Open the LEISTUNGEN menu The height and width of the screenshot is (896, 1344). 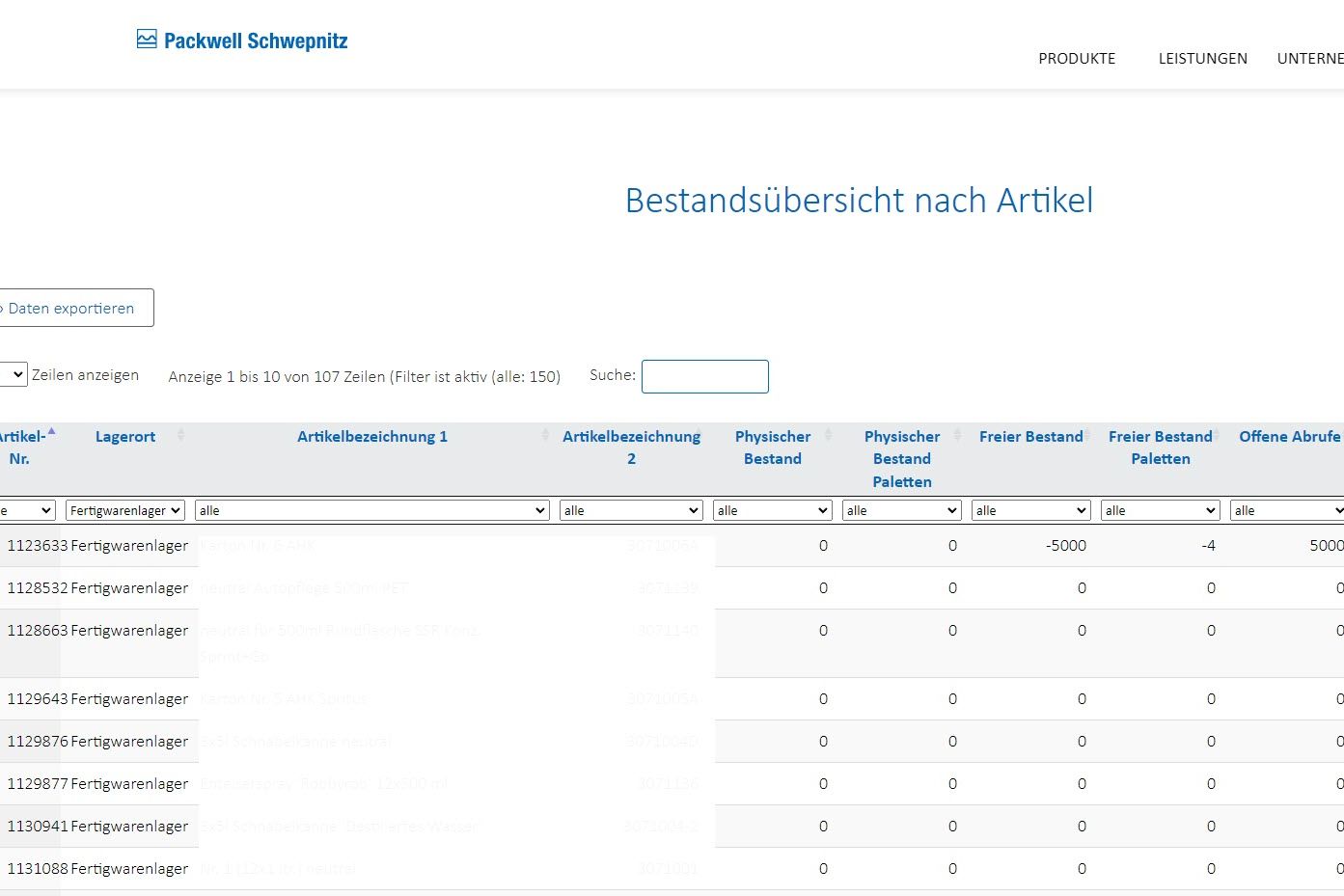click(1202, 59)
